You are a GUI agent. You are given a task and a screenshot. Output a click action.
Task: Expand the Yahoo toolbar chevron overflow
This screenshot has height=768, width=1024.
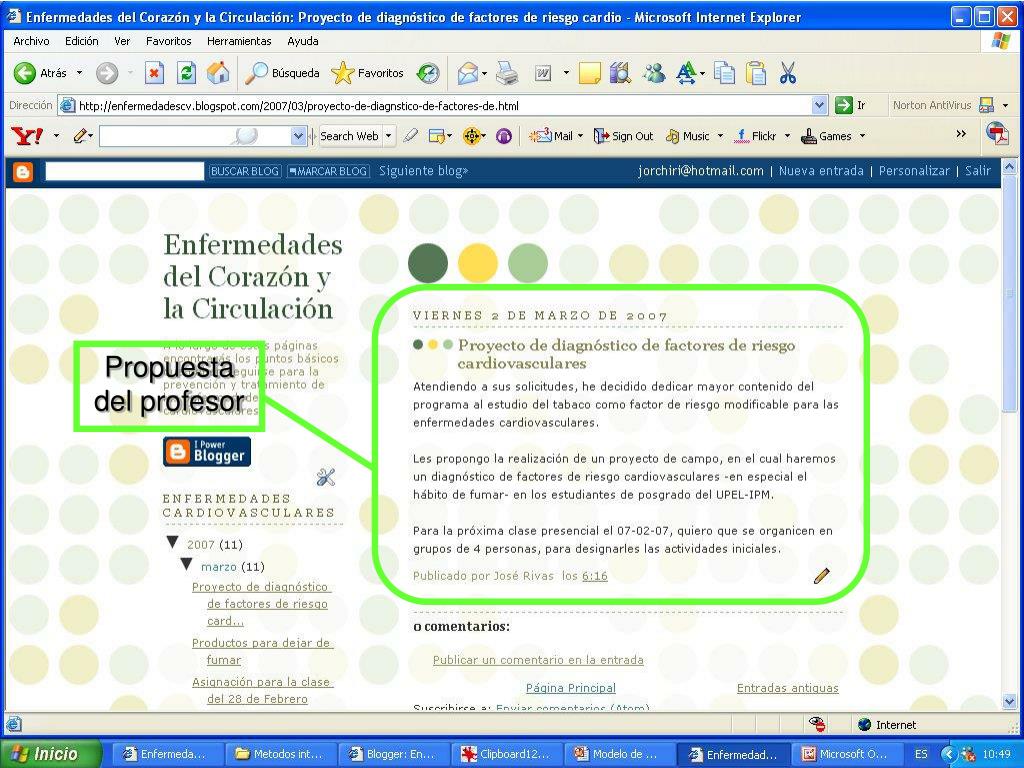coord(961,134)
